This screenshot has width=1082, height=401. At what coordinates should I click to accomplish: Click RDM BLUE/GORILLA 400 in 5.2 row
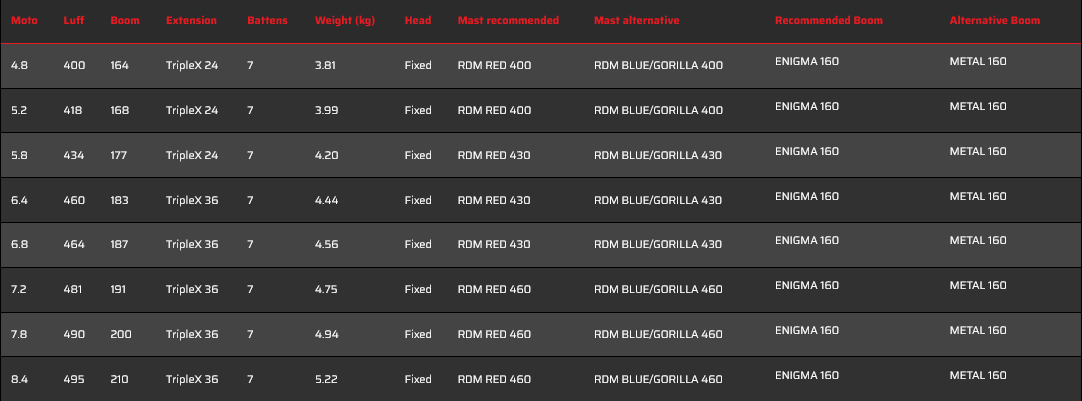[658, 110]
